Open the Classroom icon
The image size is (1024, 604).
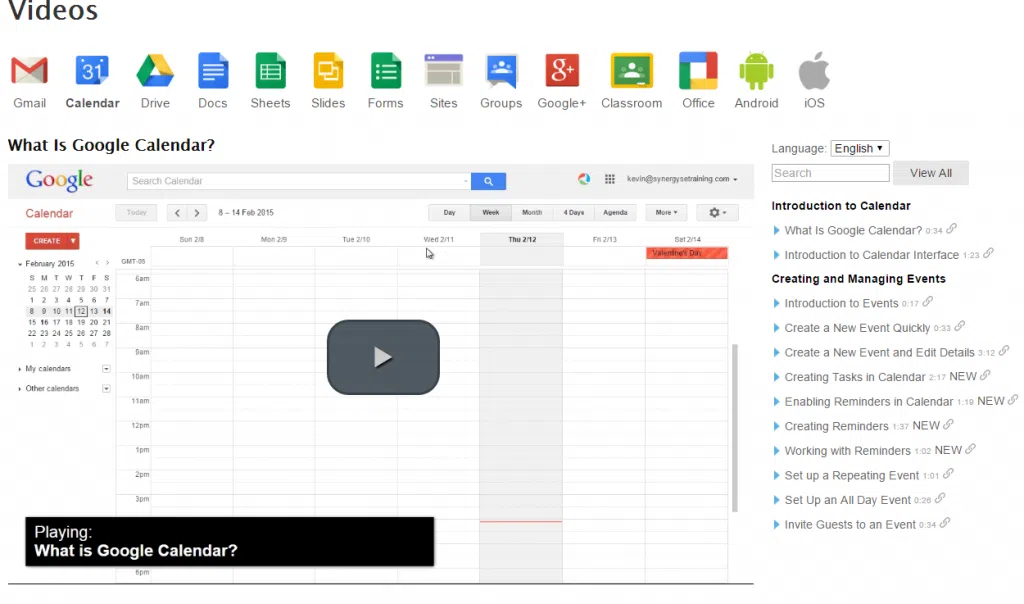(632, 71)
